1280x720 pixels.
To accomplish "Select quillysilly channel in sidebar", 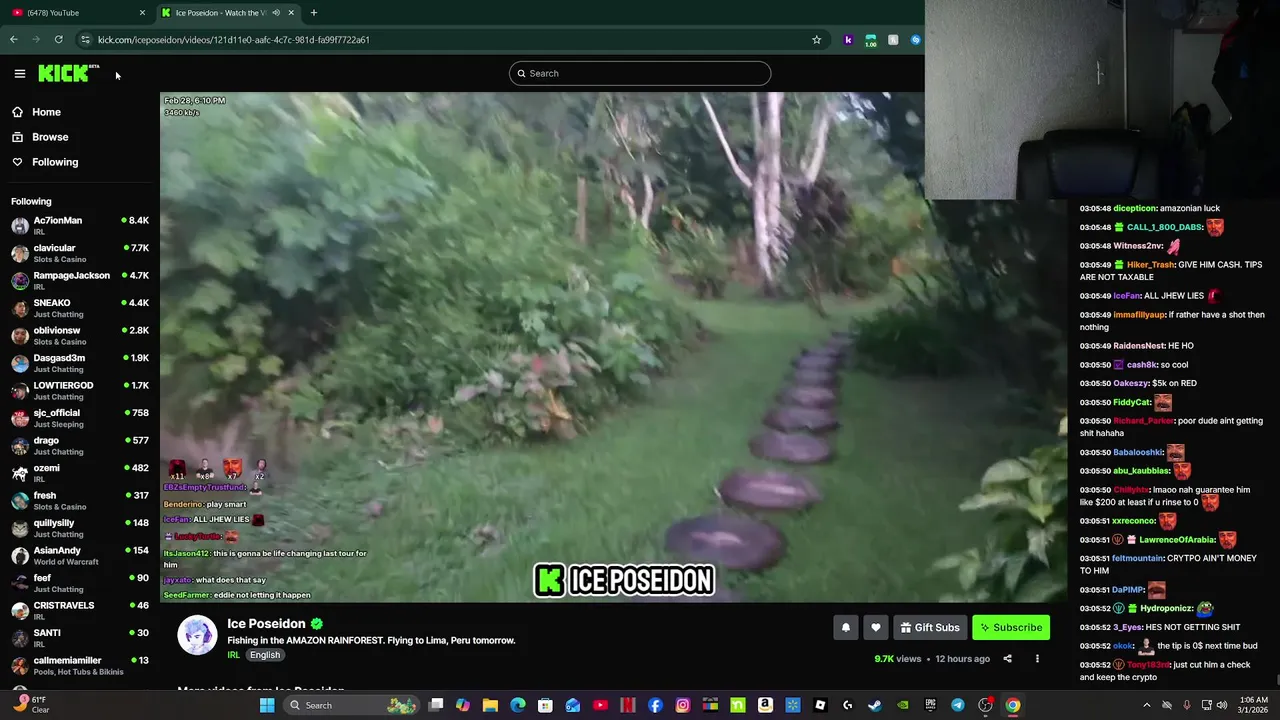I will [80, 528].
